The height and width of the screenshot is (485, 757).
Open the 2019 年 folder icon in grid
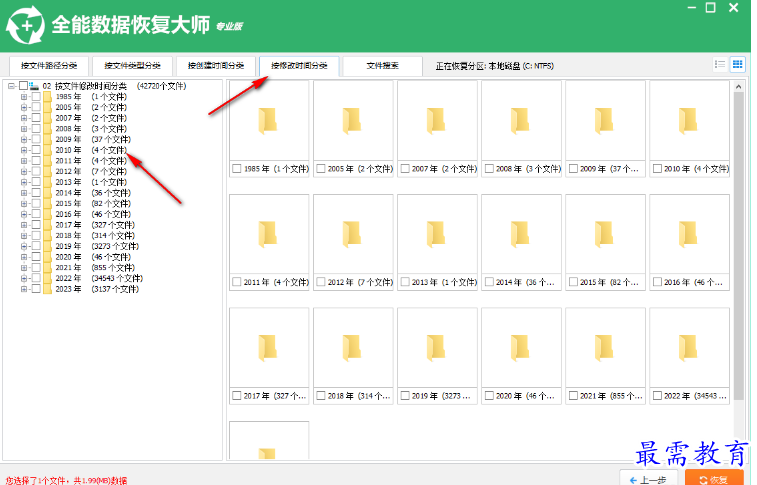(436, 348)
